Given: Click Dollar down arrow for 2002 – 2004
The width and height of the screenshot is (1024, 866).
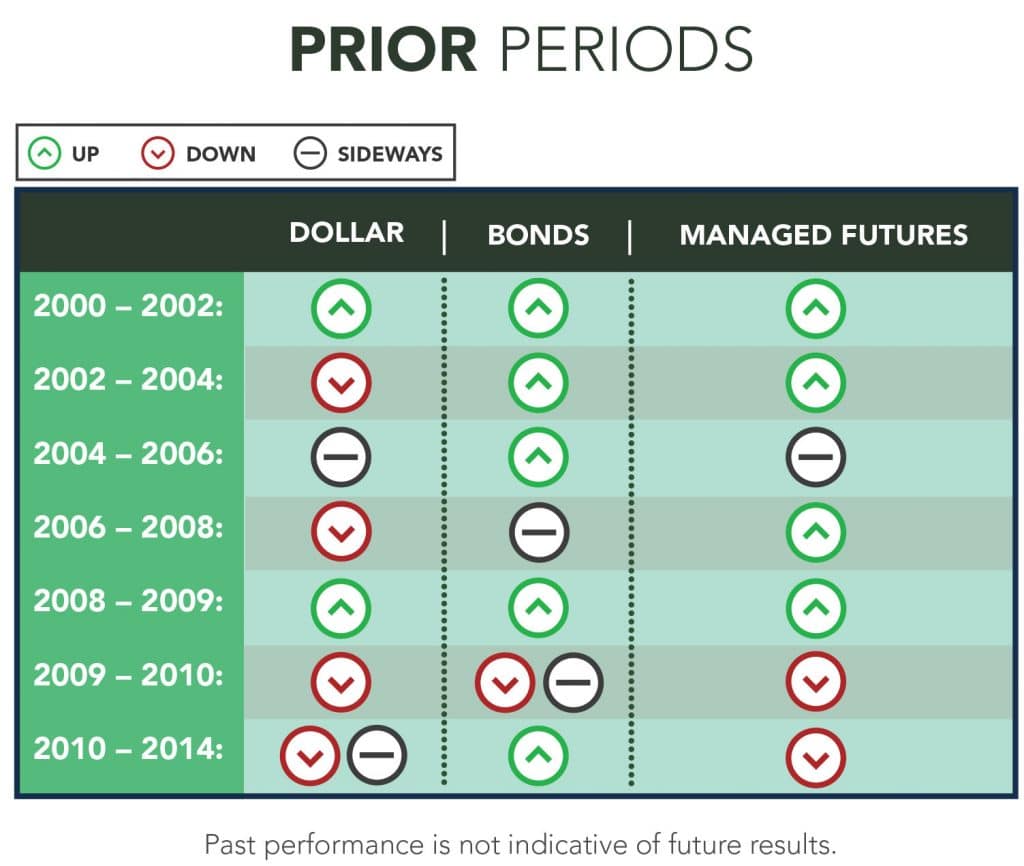Looking at the screenshot, I should tap(341, 383).
